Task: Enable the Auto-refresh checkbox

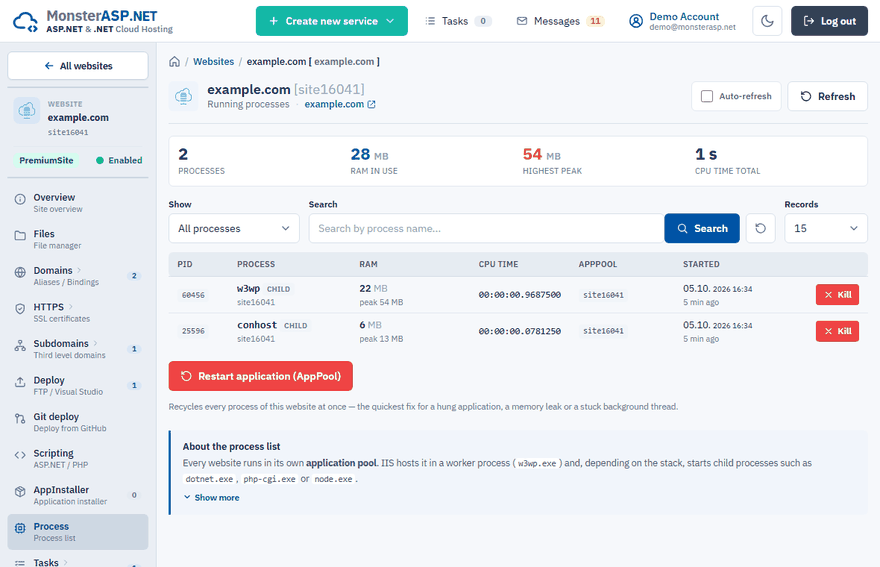Action: pos(707,97)
